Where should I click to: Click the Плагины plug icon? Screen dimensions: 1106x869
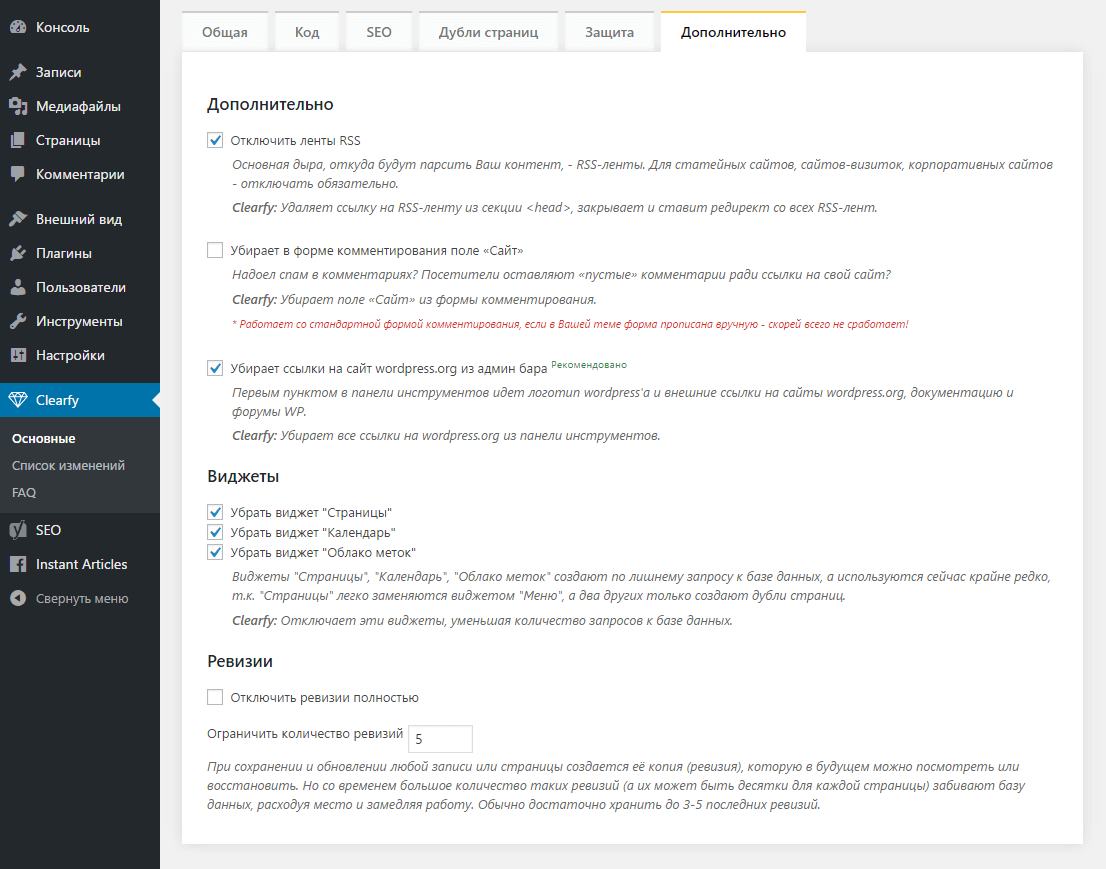click(18, 253)
